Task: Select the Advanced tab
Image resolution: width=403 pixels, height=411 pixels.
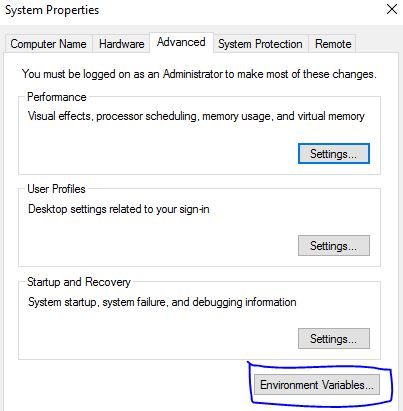Action: point(181,42)
